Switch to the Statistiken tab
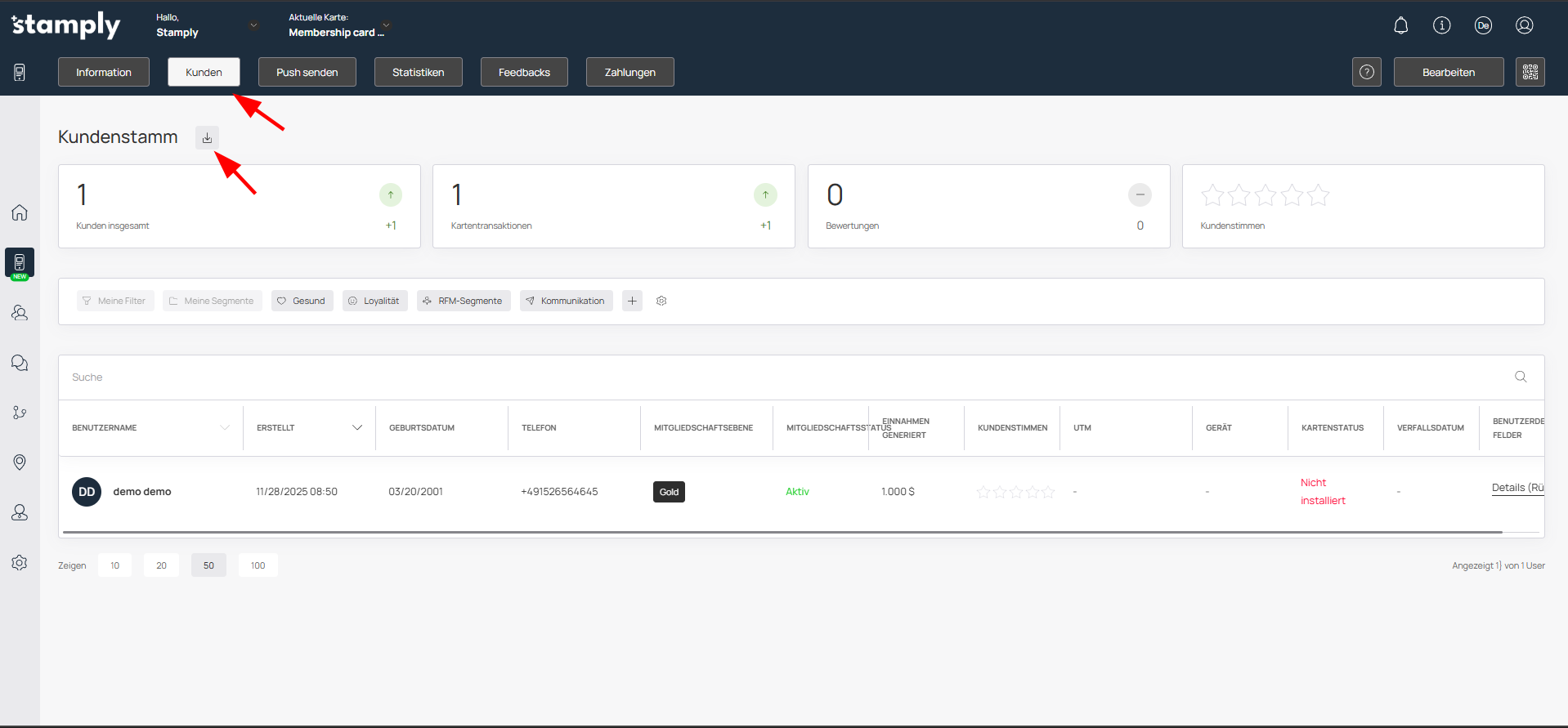The height and width of the screenshot is (728, 1568). coord(418,72)
